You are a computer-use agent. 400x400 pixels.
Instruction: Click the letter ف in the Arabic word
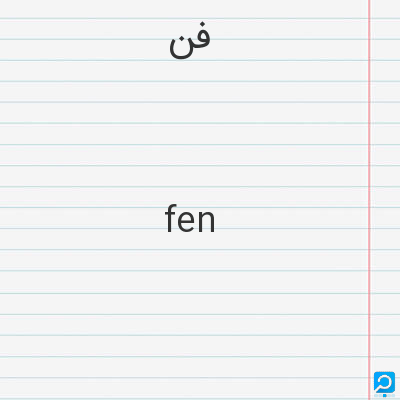[201, 35]
